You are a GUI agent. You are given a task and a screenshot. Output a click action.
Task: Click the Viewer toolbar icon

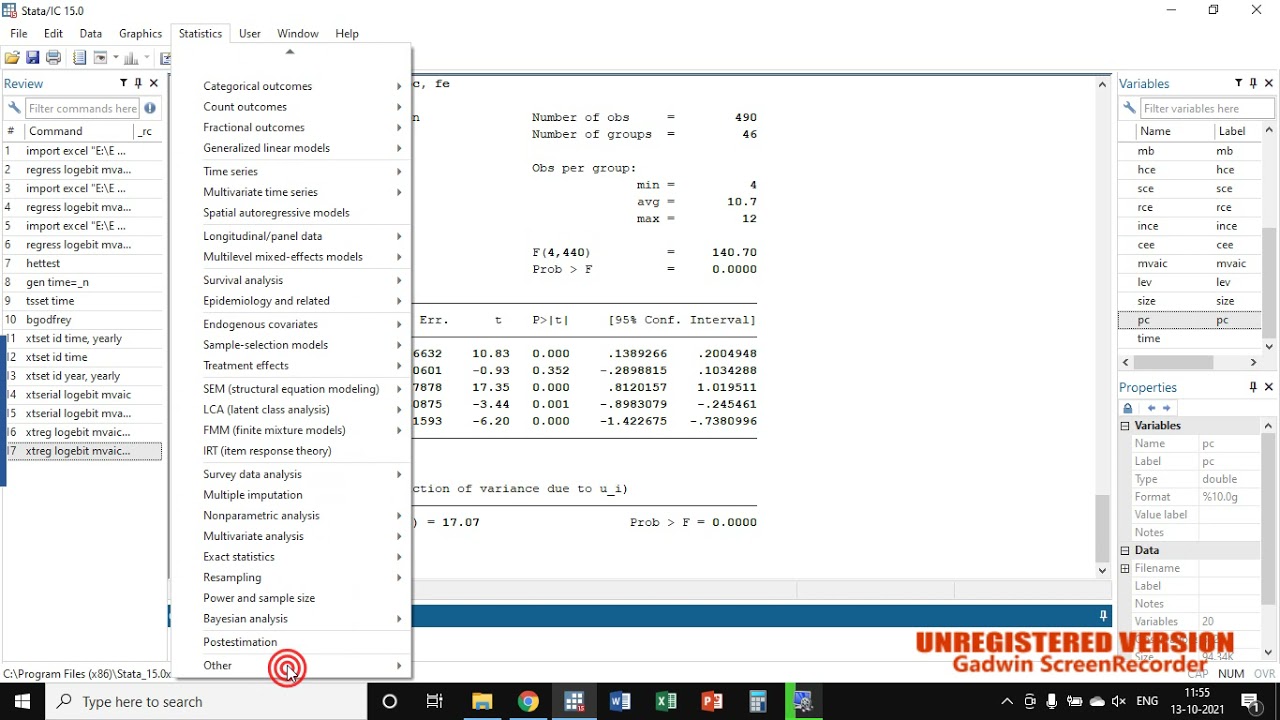click(101, 58)
